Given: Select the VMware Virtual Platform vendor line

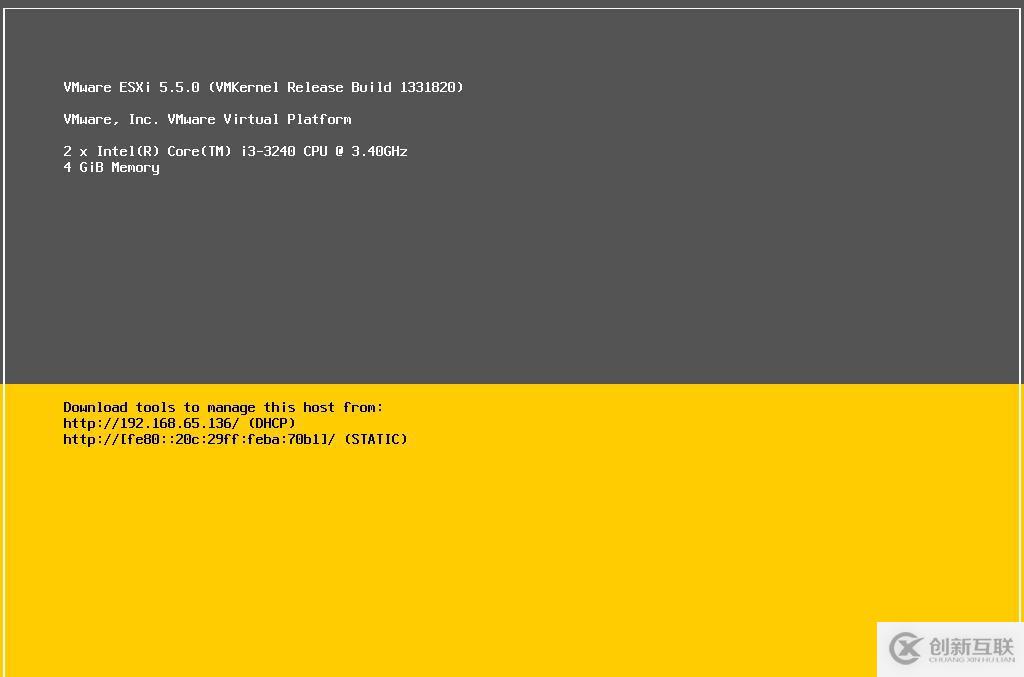Looking at the screenshot, I should click(x=207, y=119).
